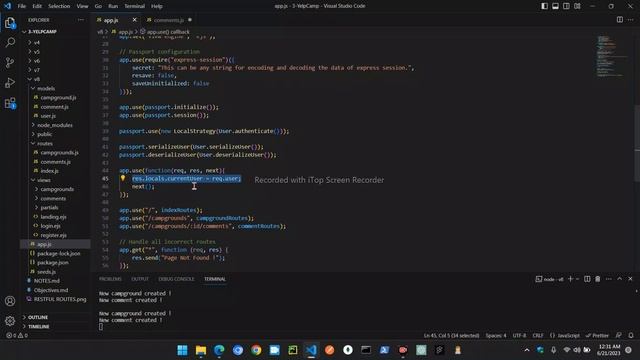This screenshot has width=640, height=360.
Task: Toggle bottom panel layout button
Action: click(x=556, y=6)
